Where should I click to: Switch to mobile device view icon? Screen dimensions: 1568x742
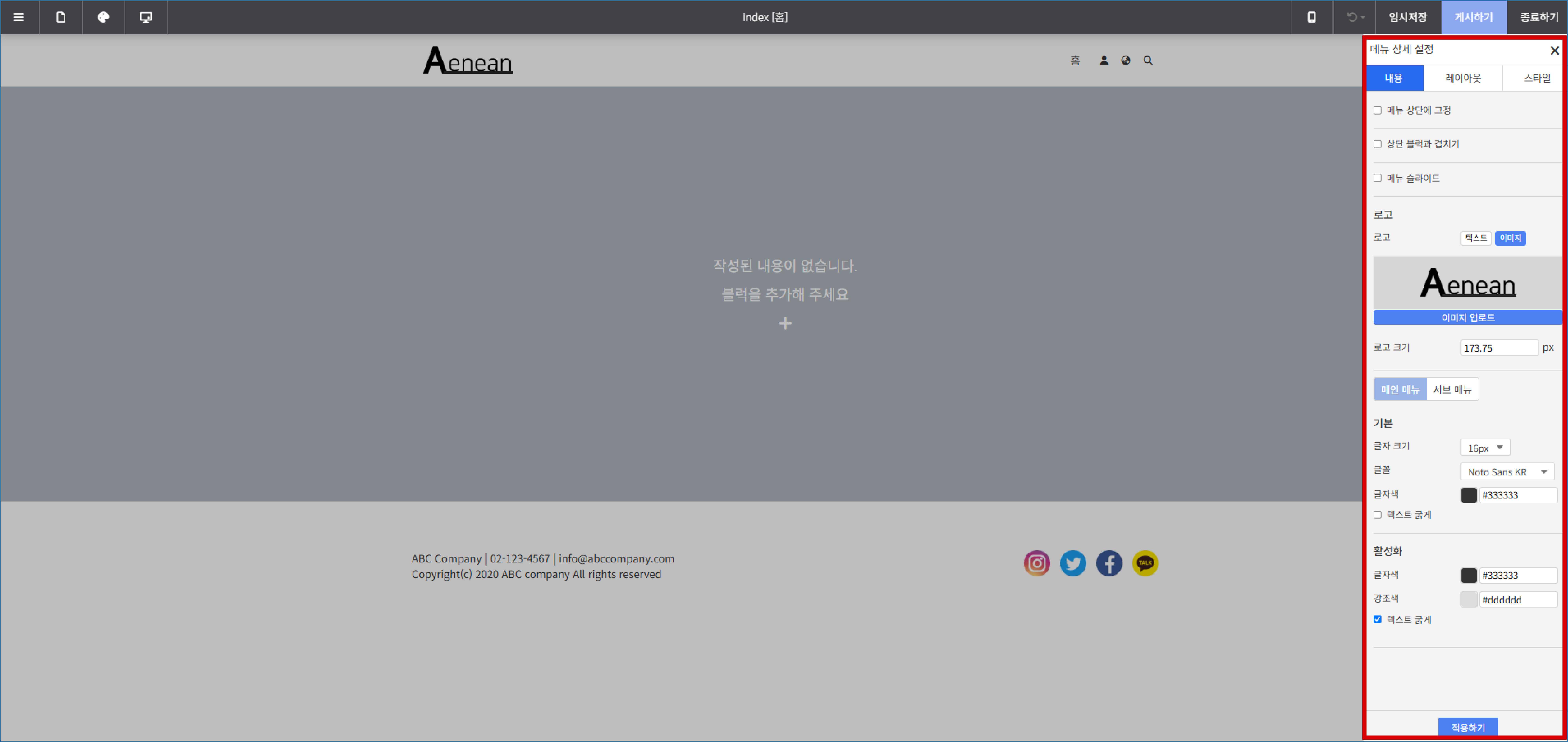point(1311,17)
